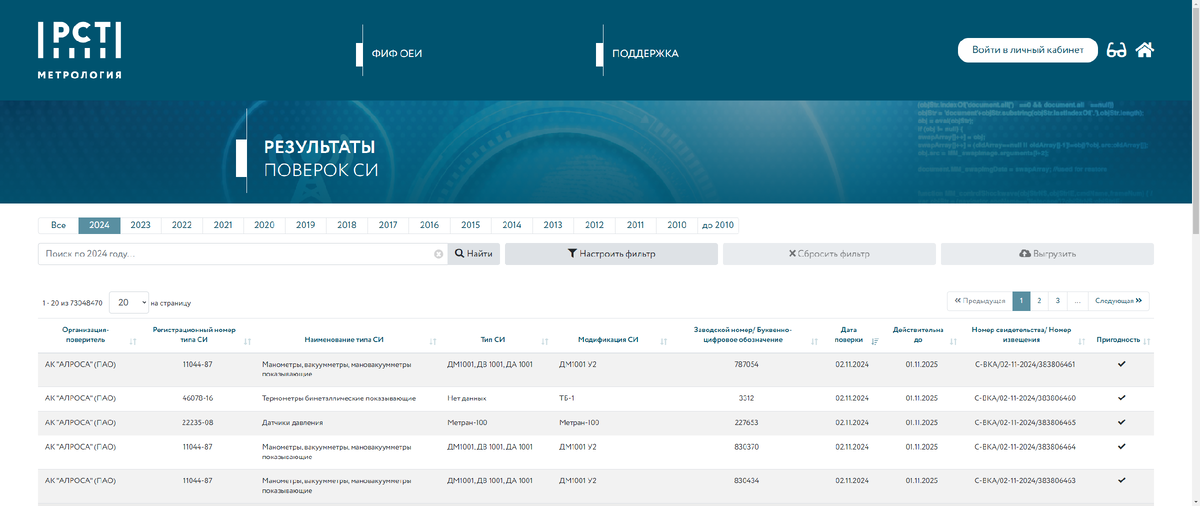Switch to the до 2010 tab
Image resolution: width=1200 pixels, height=506 pixels.
pos(718,225)
